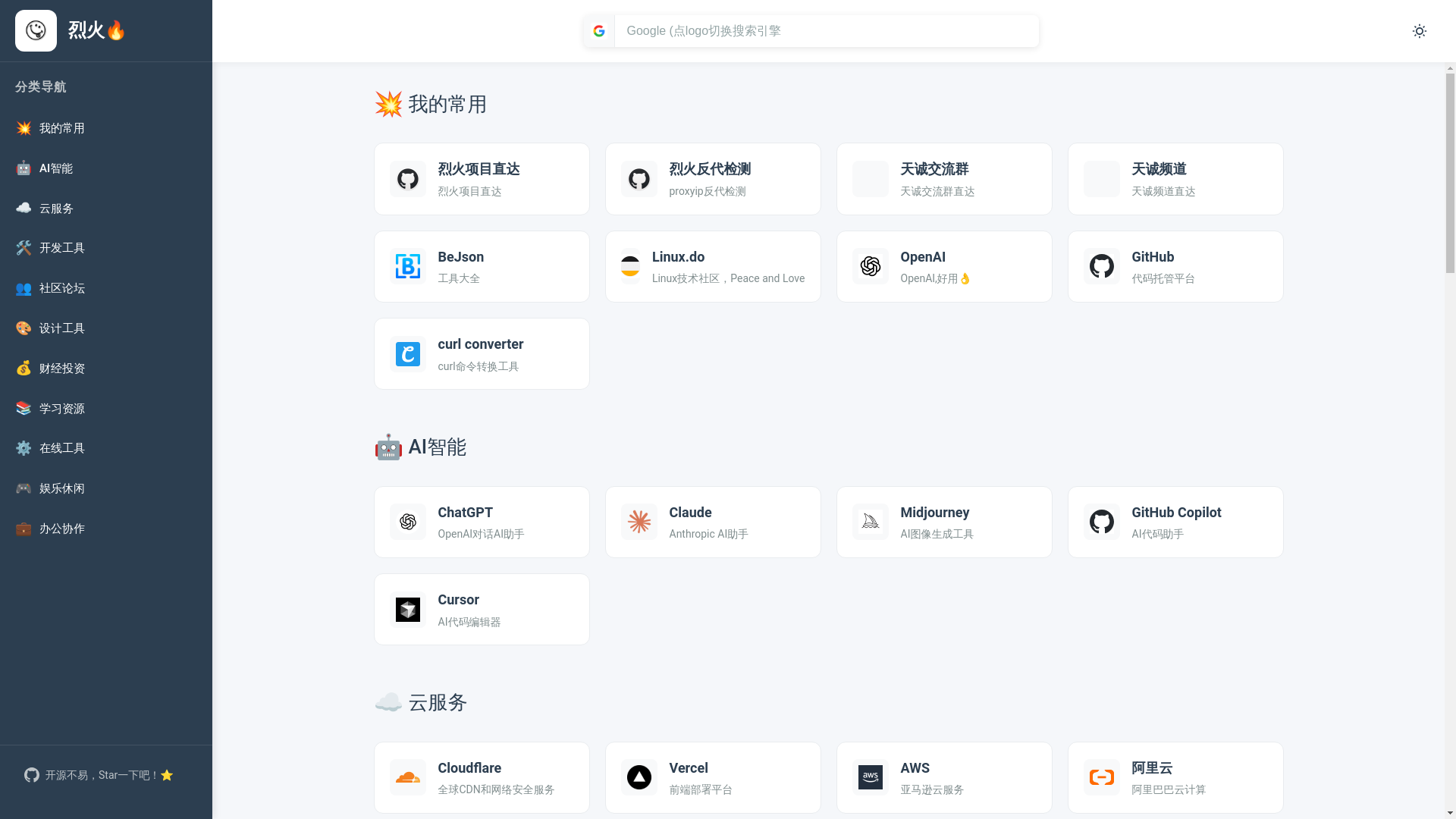The image size is (1456, 819).
Task: Click the Cloudflare cloud icon
Action: pos(408,777)
